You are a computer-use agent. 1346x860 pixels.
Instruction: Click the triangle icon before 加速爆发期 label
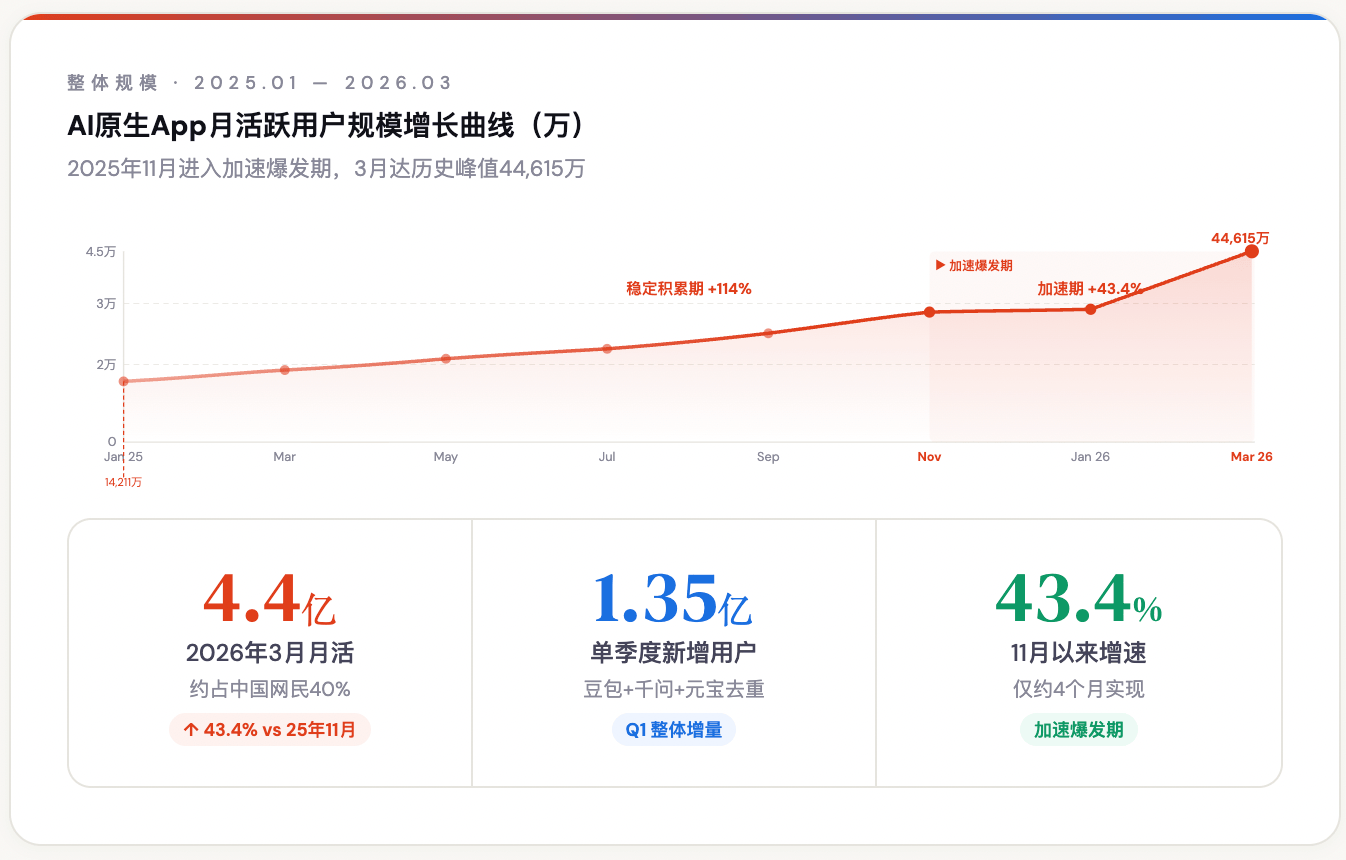click(x=940, y=266)
